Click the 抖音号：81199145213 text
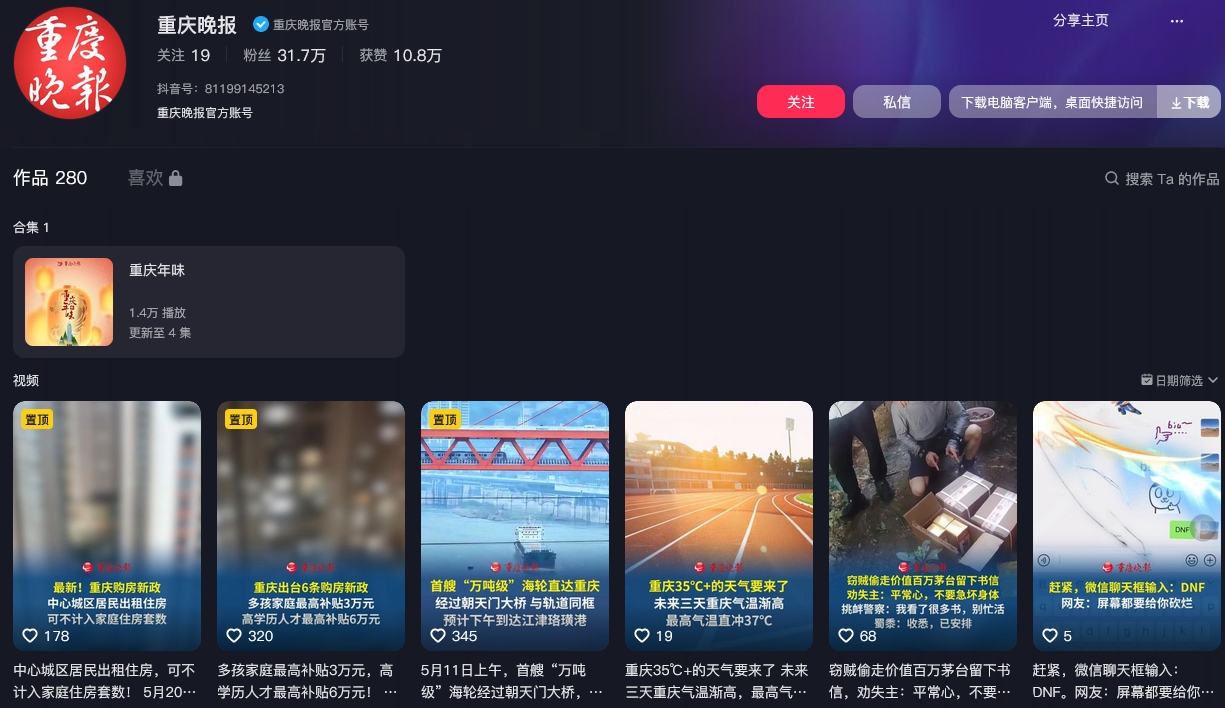This screenshot has width=1225, height=708. tap(221, 89)
